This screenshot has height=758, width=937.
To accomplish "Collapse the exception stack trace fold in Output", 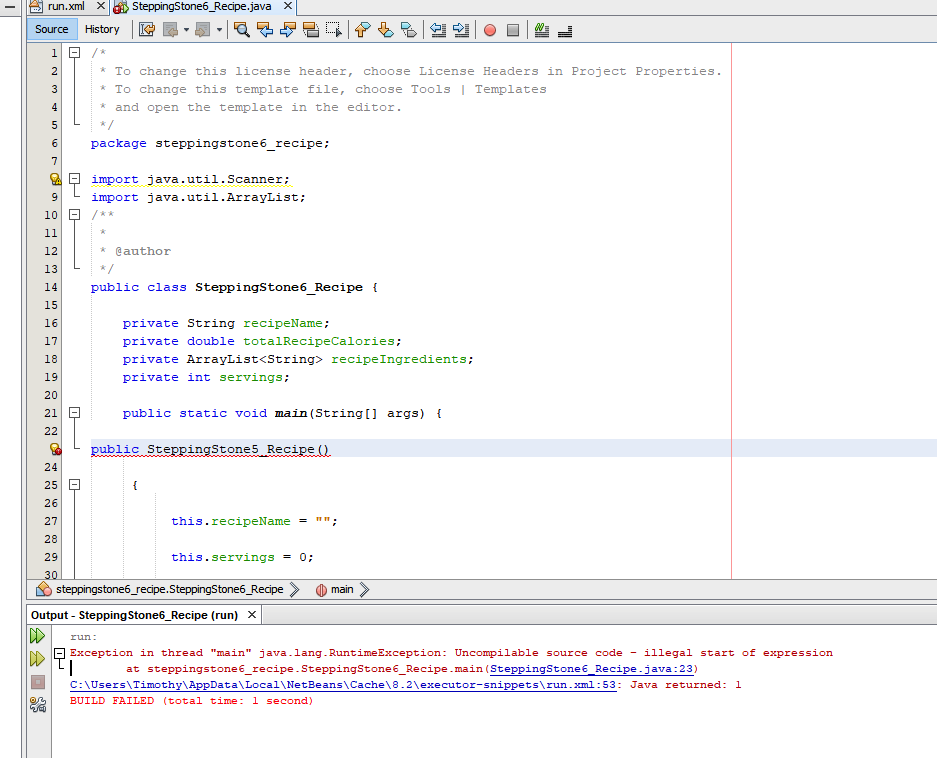I will point(59,653).
